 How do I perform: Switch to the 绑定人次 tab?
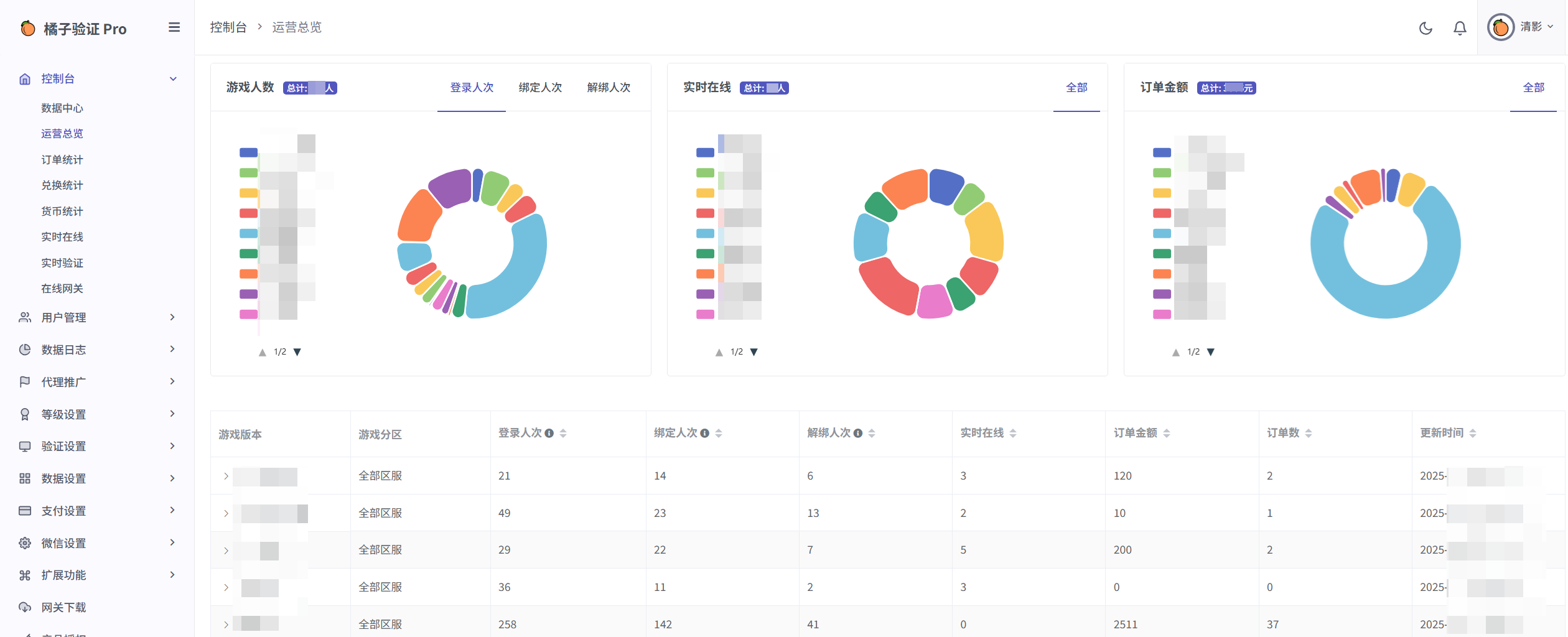tap(540, 88)
